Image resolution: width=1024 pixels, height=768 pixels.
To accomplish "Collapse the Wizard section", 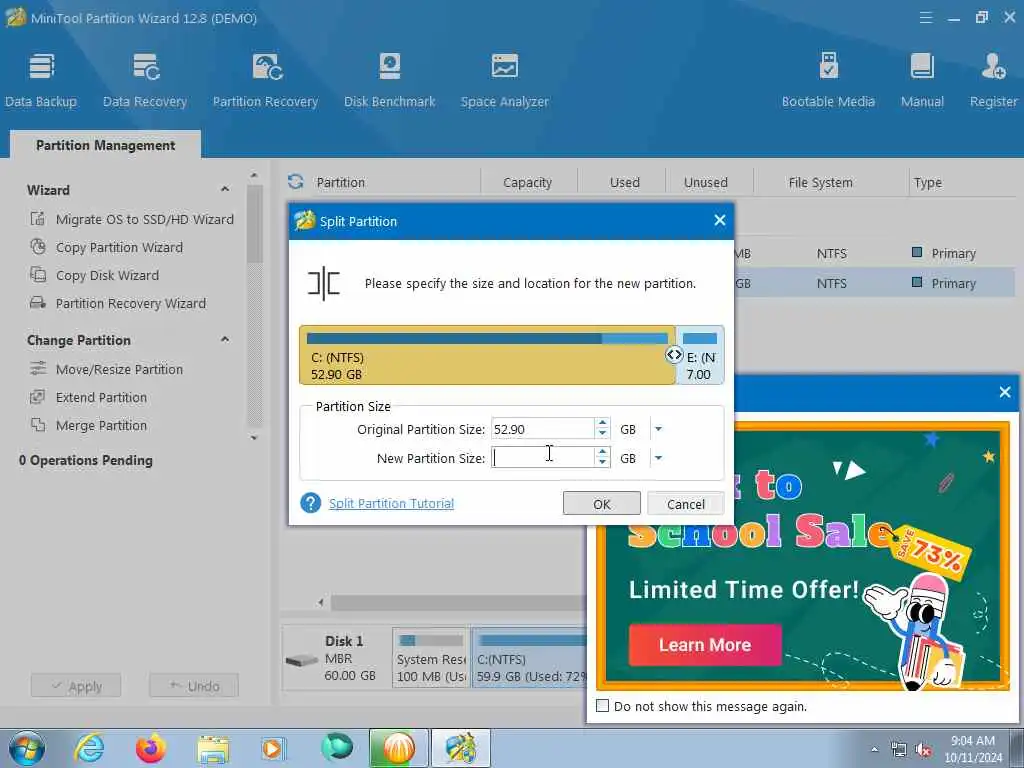I will [x=225, y=189].
